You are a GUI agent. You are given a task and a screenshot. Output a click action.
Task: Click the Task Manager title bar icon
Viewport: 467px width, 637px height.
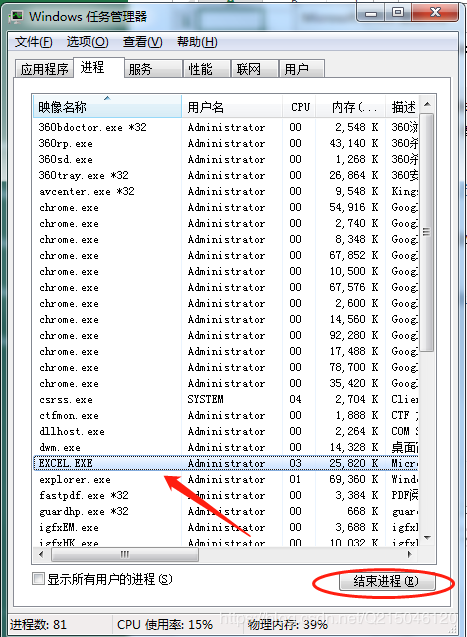(x=16, y=16)
